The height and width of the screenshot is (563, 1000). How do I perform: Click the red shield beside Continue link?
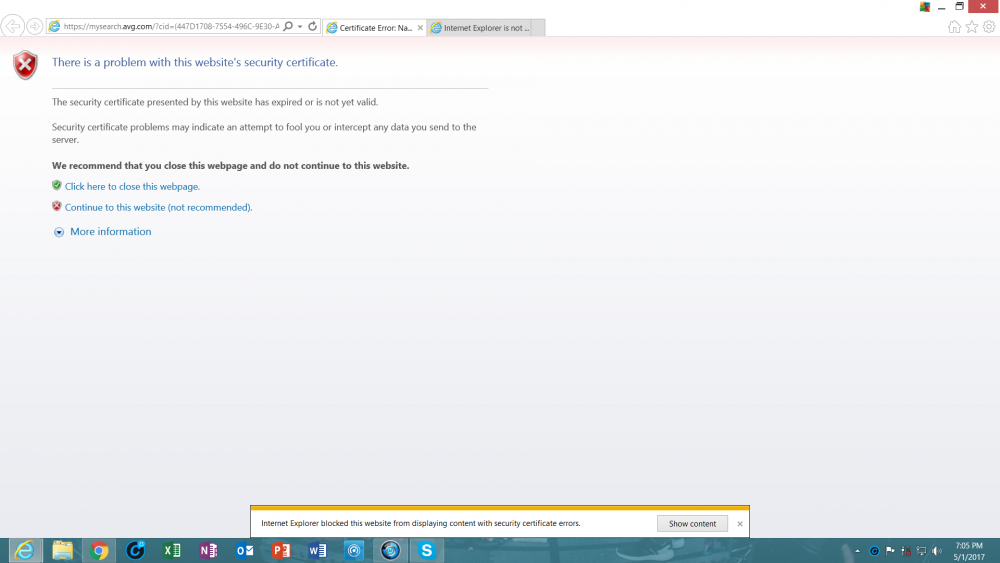click(x=57, y=207)
